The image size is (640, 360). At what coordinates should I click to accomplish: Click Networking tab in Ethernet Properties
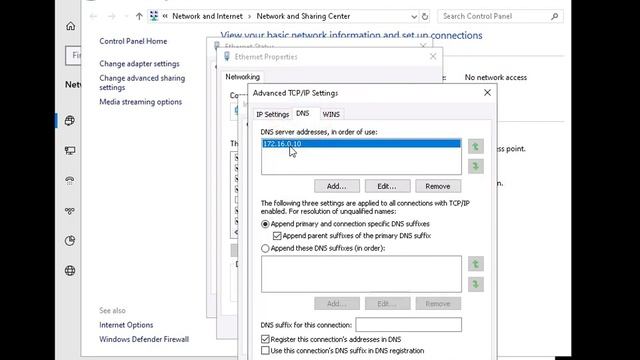tap(242, 77)
